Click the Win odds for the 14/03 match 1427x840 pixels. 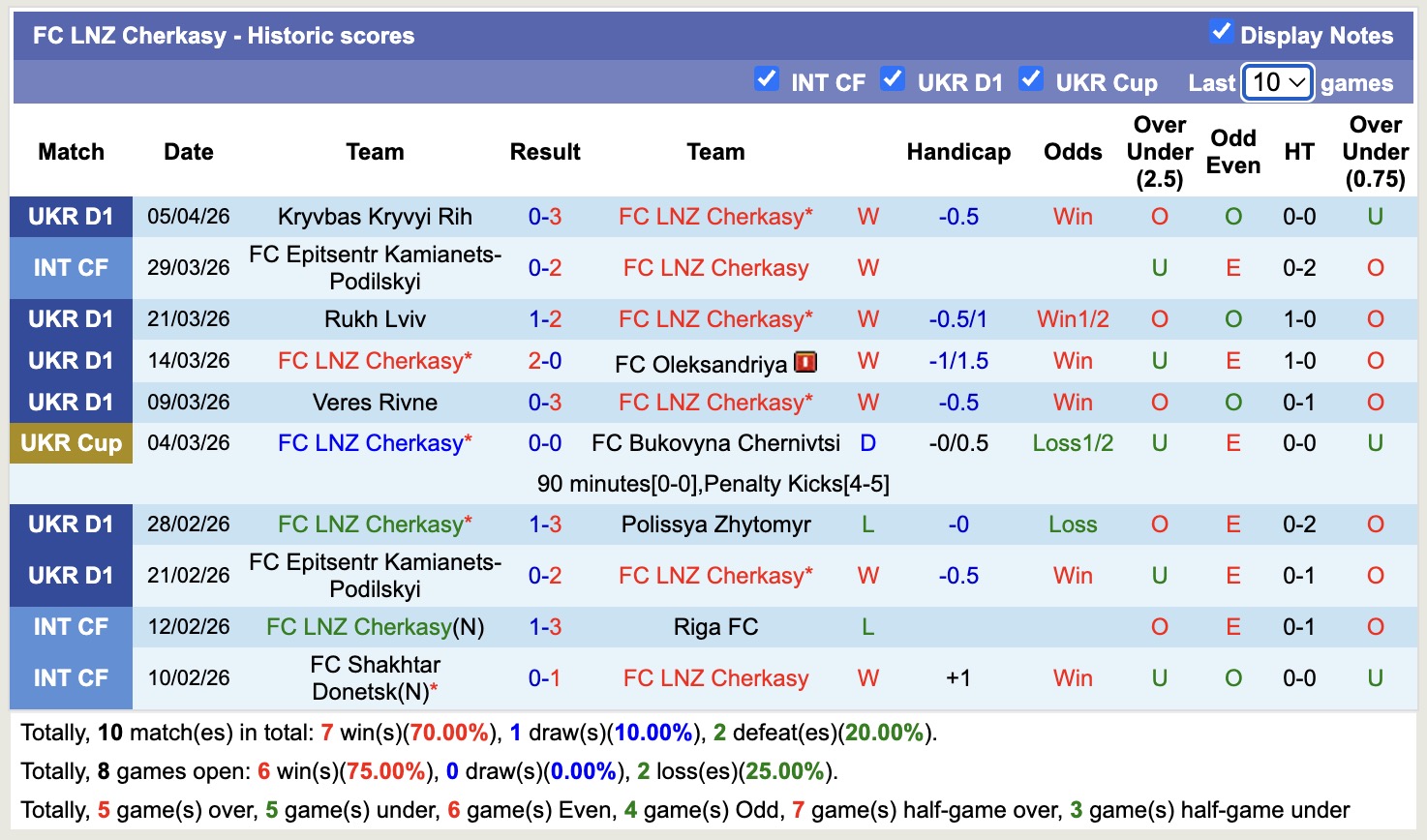click(1072, 360)
